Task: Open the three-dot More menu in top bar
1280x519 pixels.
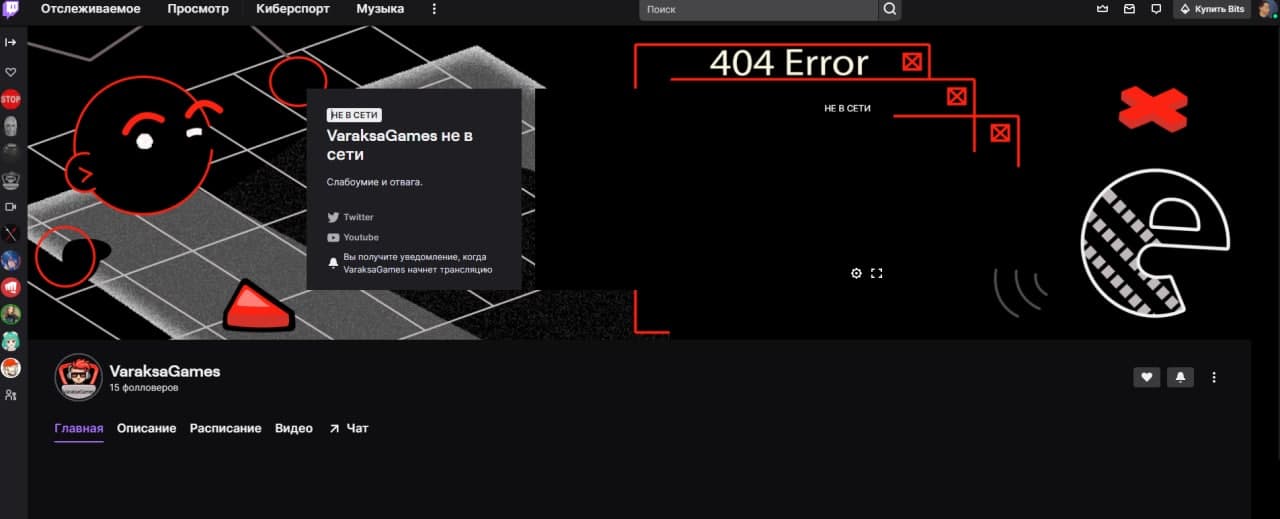Action: coord(434,9)
